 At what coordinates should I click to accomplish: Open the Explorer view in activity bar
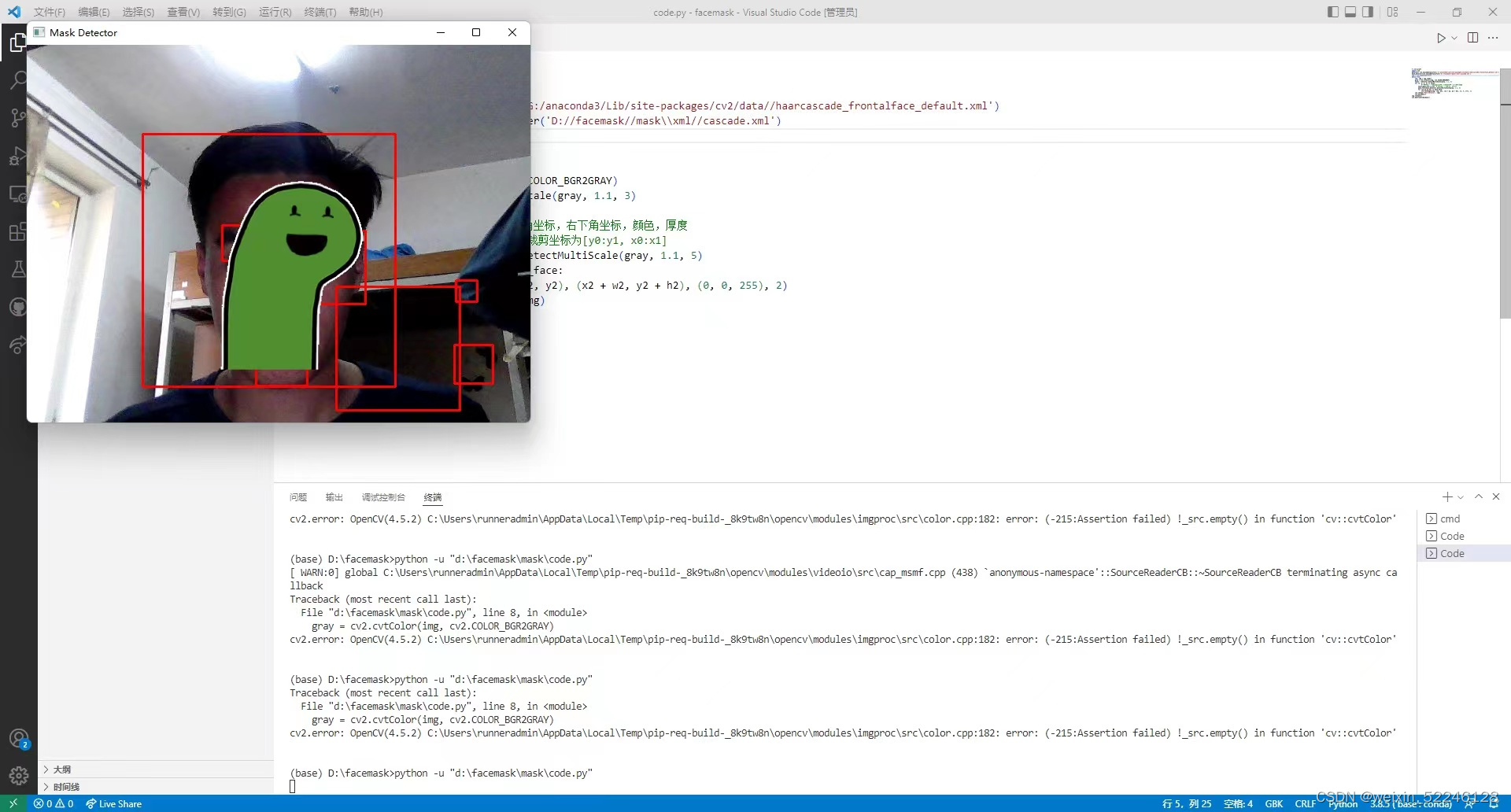coord(17,42)
